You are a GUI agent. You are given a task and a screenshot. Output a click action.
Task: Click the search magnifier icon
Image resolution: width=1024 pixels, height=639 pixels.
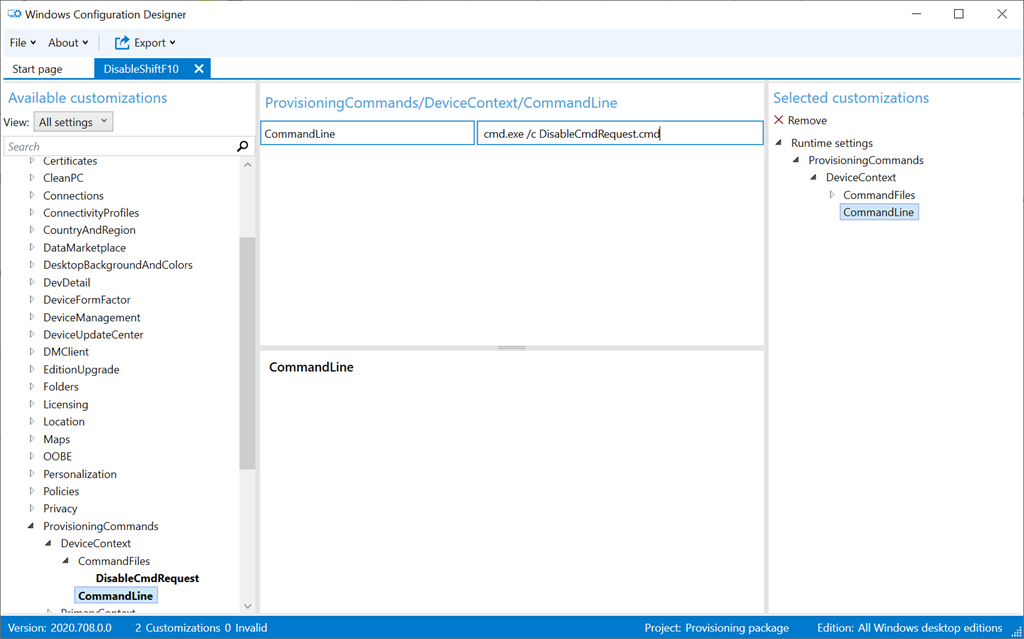tap(242, 147)
